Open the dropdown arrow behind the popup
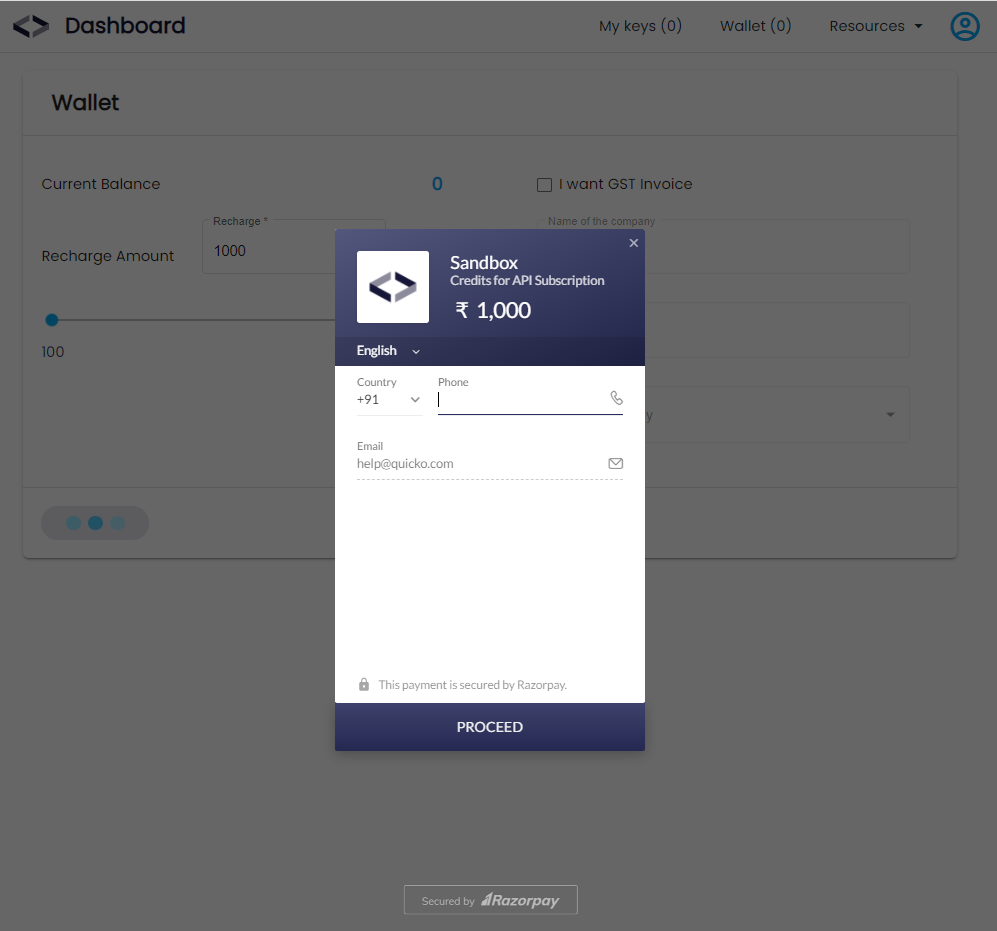The height and width of the screenshot is (931, 997). pyautogui.click(x=890, y=415)
